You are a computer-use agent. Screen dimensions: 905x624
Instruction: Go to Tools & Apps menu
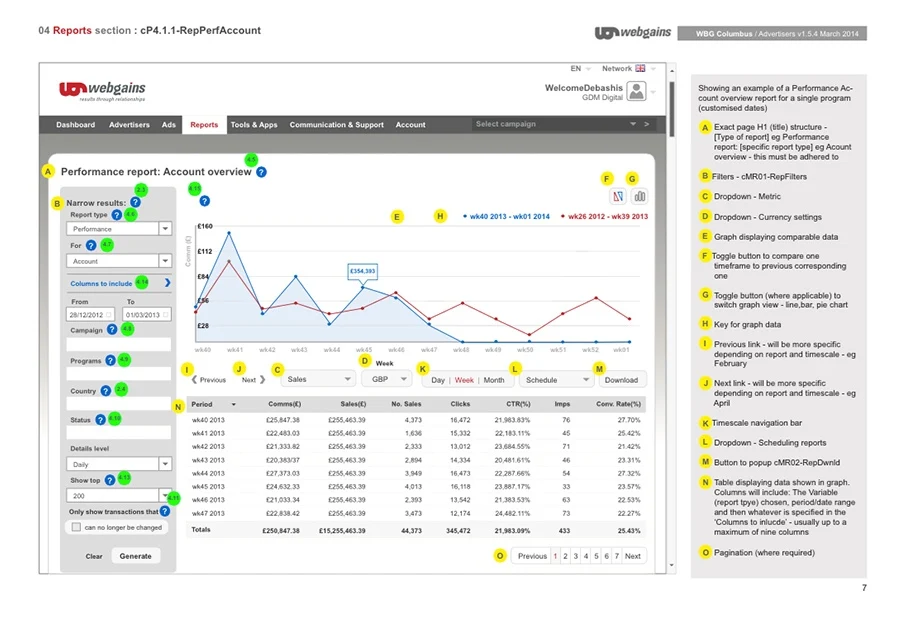coord(254,125)
